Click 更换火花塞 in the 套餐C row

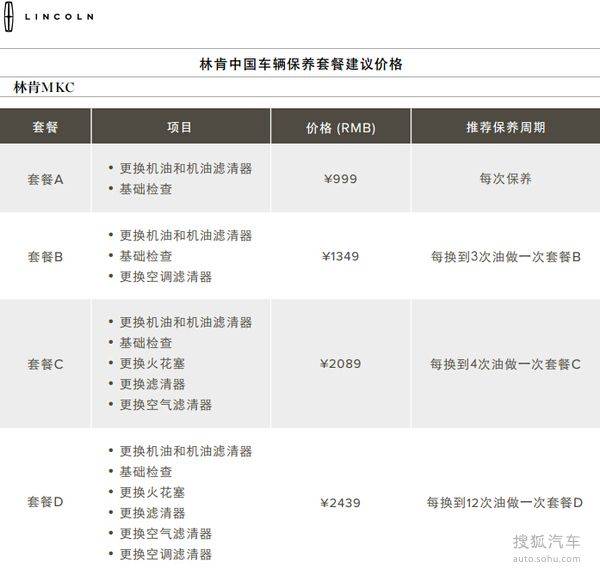pos(152,364)
